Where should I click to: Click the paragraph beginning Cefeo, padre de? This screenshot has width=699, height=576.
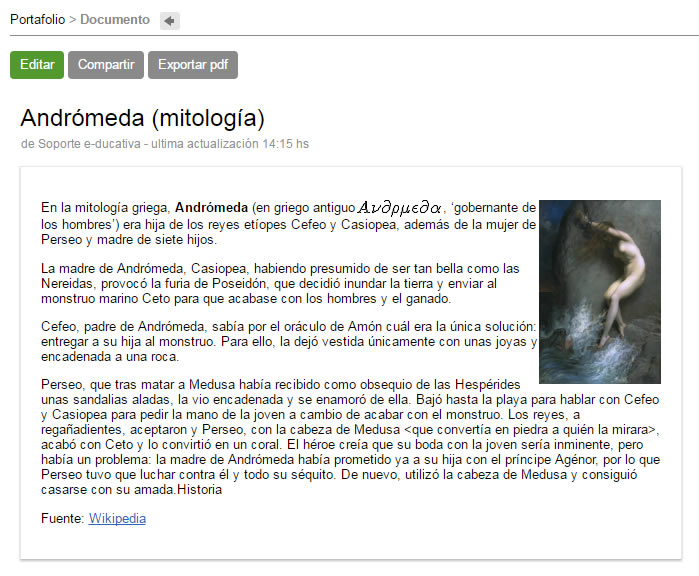pyautogui.click(x=289, y=341)
